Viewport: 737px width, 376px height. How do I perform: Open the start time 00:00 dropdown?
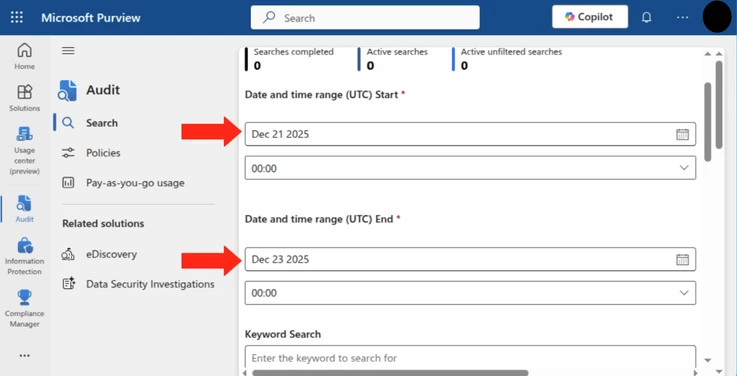click(470, 168)
